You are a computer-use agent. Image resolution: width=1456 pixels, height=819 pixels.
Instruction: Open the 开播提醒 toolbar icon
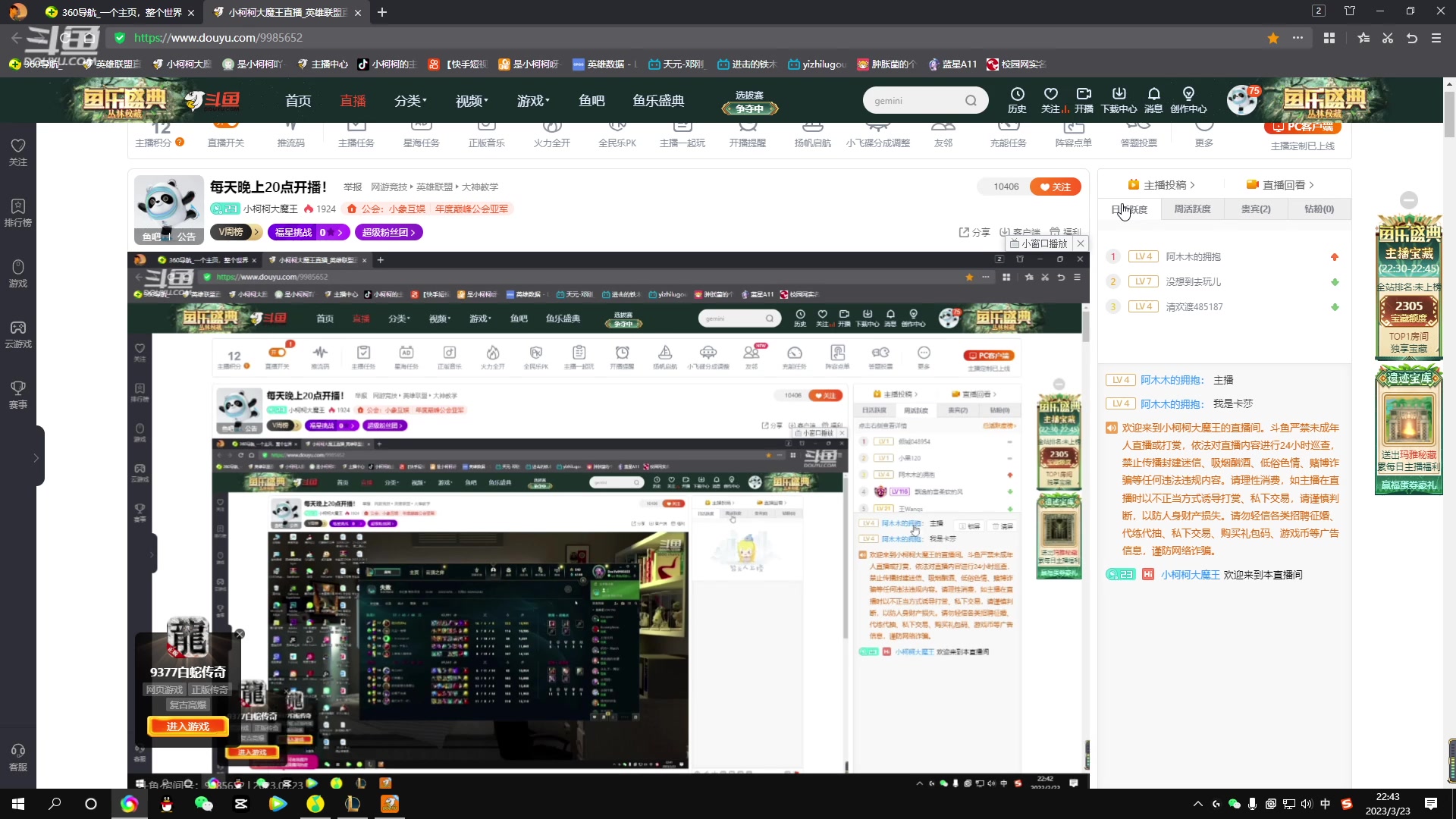[747, 135]
